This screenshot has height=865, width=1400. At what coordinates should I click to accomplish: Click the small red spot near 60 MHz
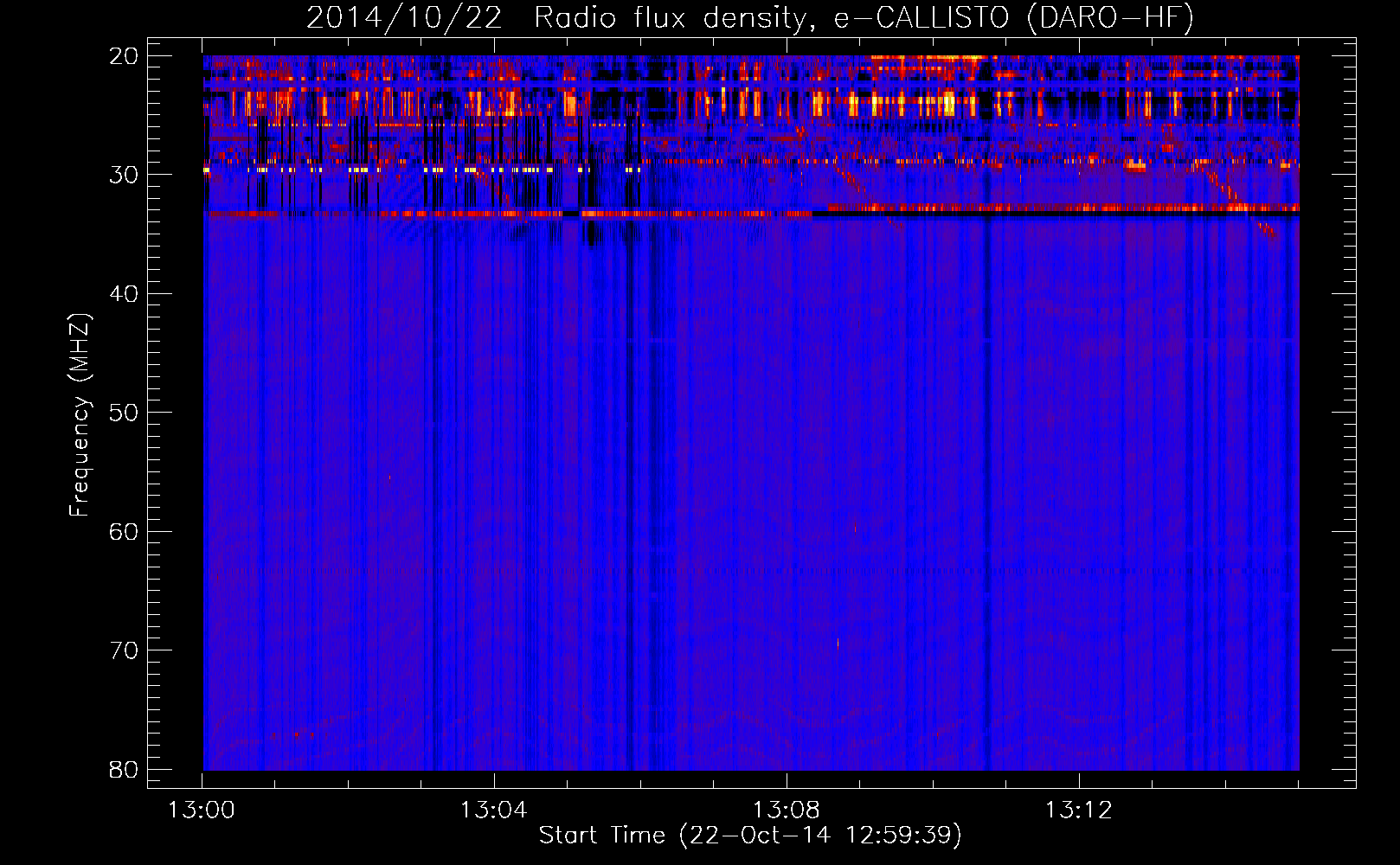coord(855,527)
